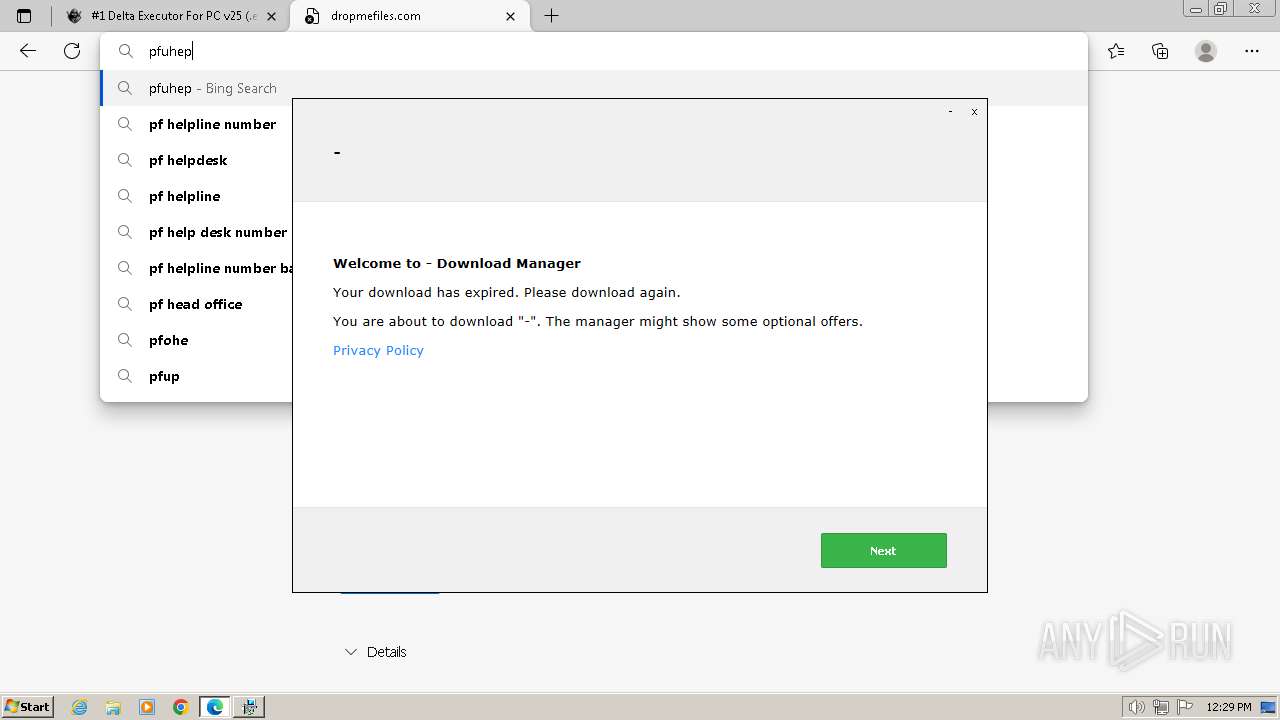Open the Collections icon
The image size is (1280, 720).
[1160, 51]
